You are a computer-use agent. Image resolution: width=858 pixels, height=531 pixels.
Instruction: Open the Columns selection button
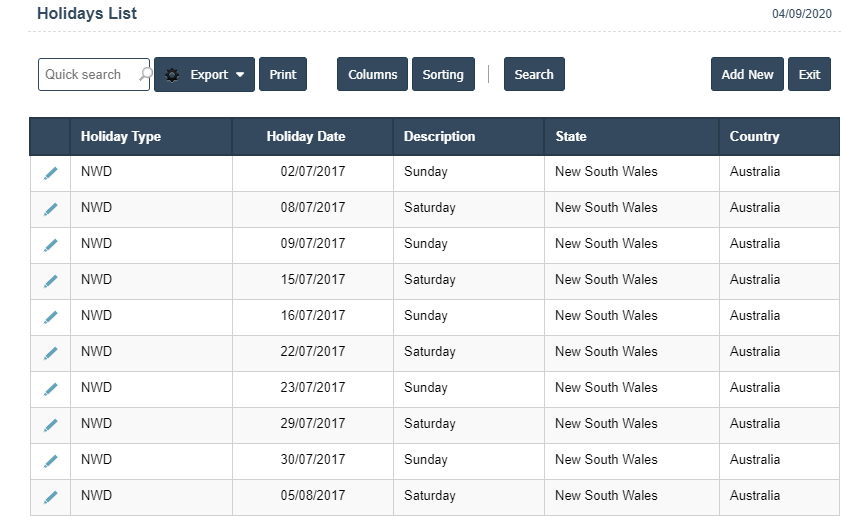tap(372, 75)
